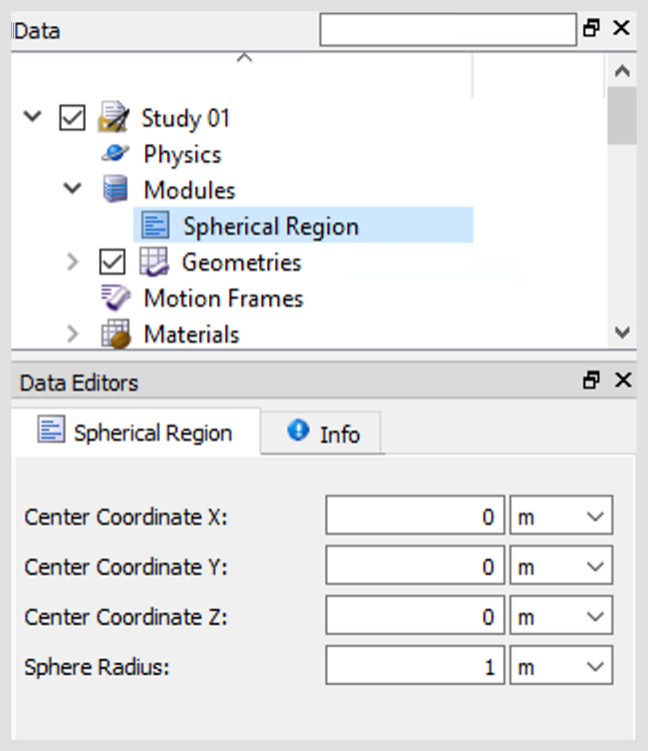This screenshot has height=751, width=648.
Task: Uncheck the Study 01 checkbox
Action: (72, 118)
